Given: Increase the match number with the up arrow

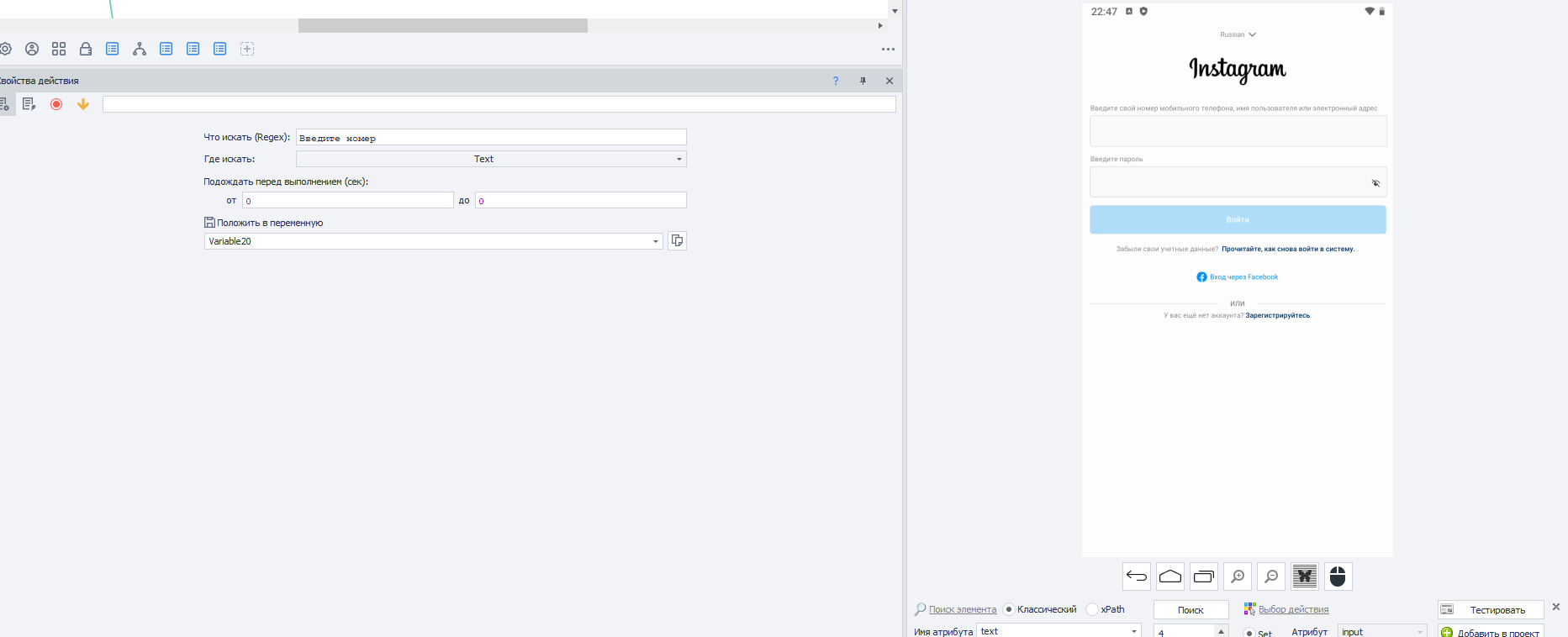Looking at the screenshot, I should 1222,630.
